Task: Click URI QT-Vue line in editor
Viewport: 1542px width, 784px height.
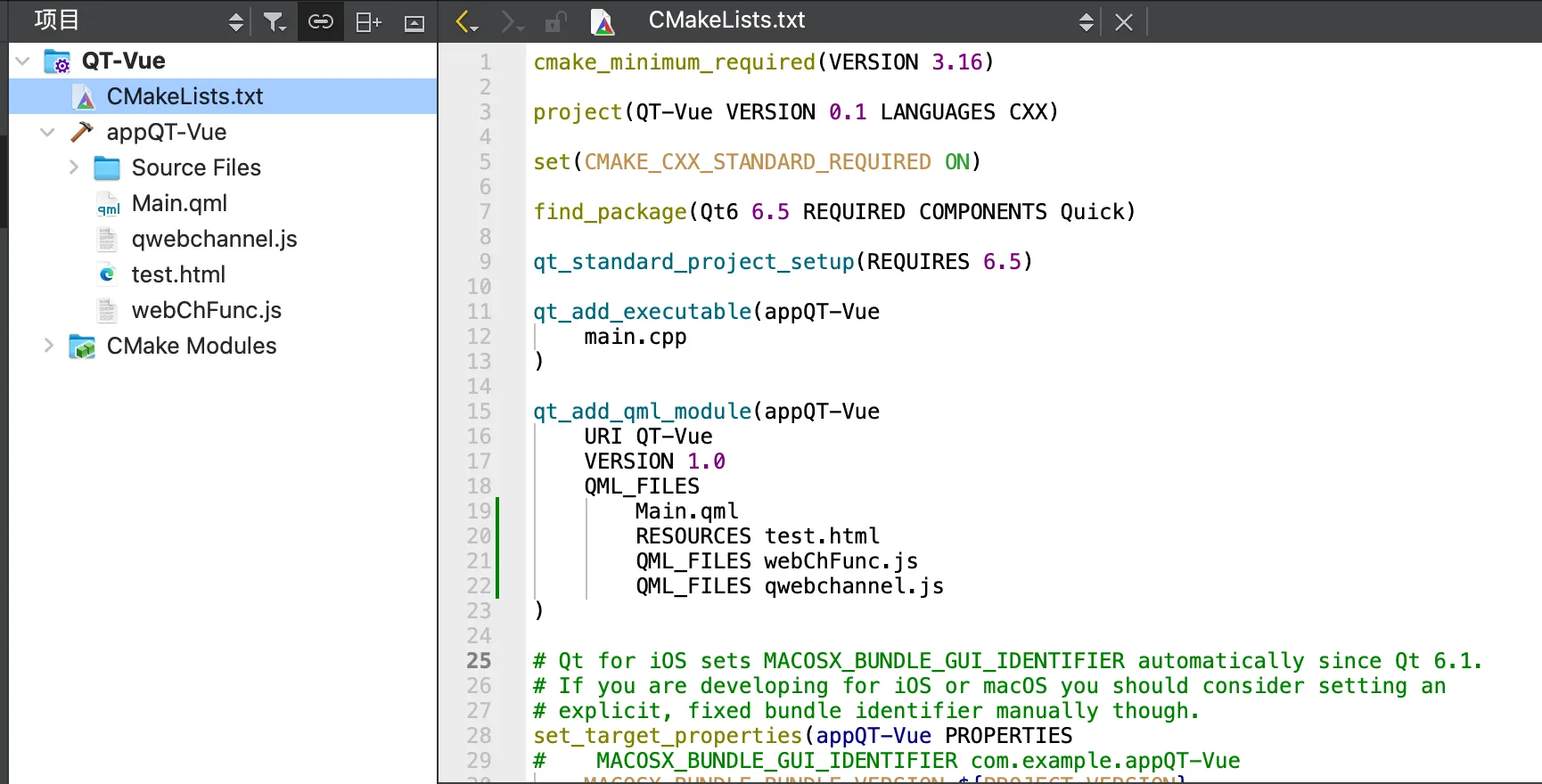Action: pyautogui.click(x=648, y=437)
